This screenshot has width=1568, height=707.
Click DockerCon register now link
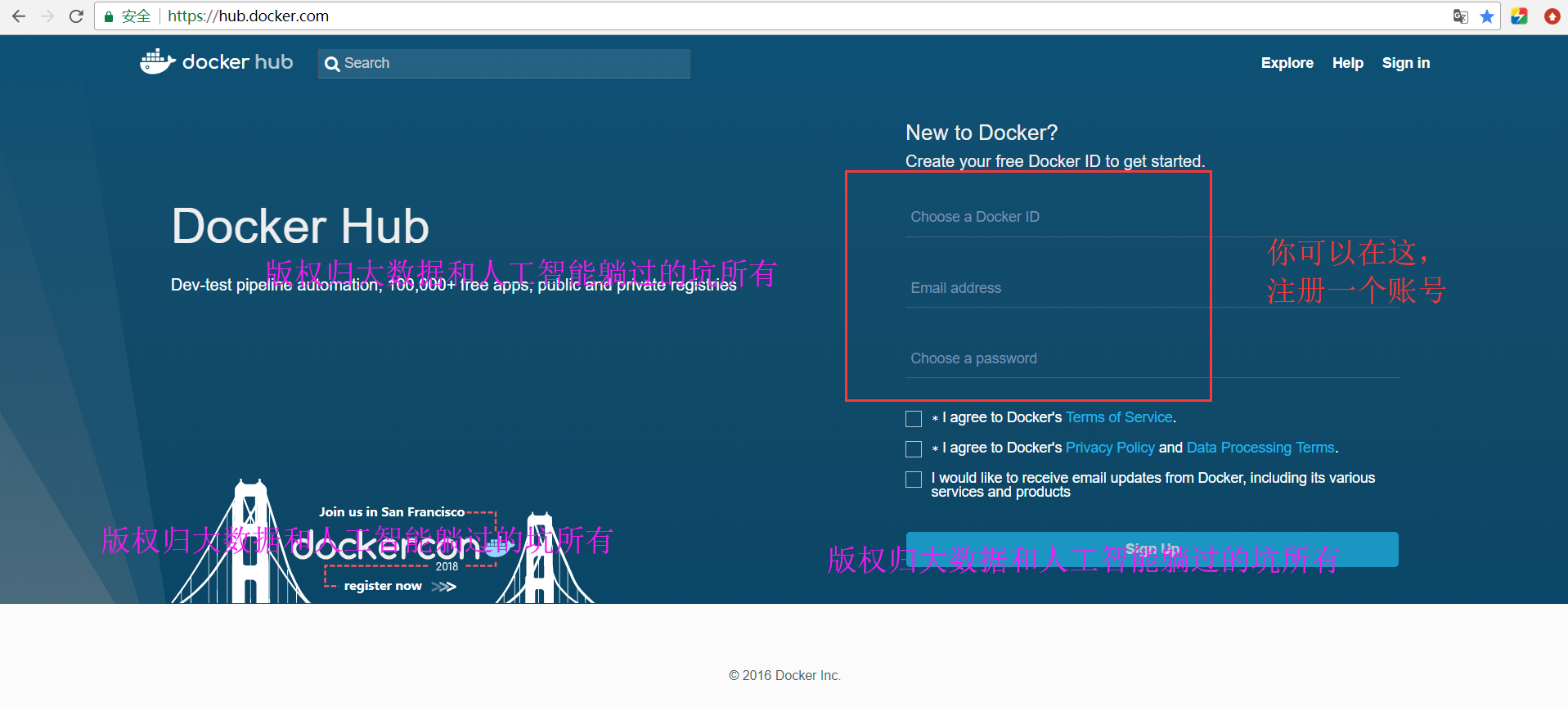[x=383, y=586]
